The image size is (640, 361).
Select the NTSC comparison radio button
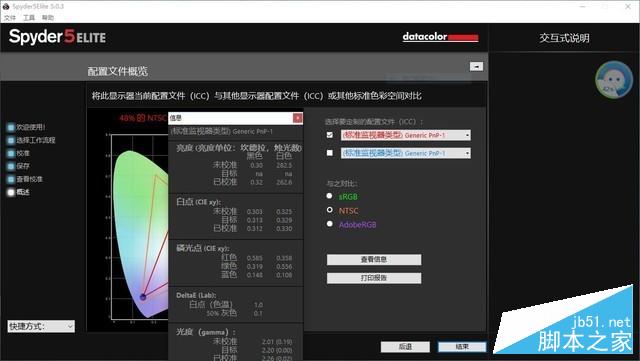tap(329, 210)
